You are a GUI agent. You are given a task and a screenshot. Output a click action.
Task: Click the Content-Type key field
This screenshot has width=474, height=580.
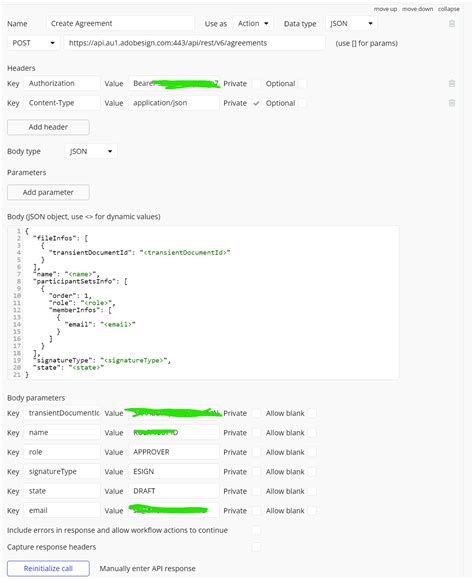click(62, 103)
